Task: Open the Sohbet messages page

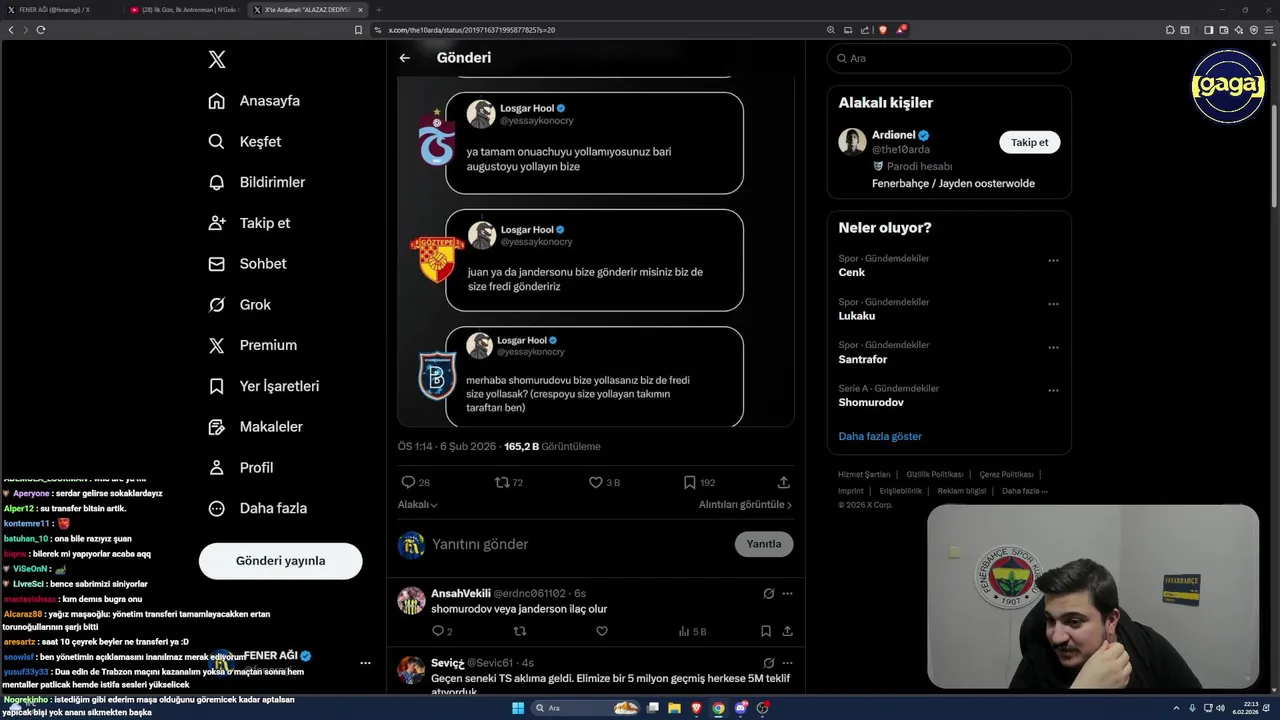Action: point(247,264)
